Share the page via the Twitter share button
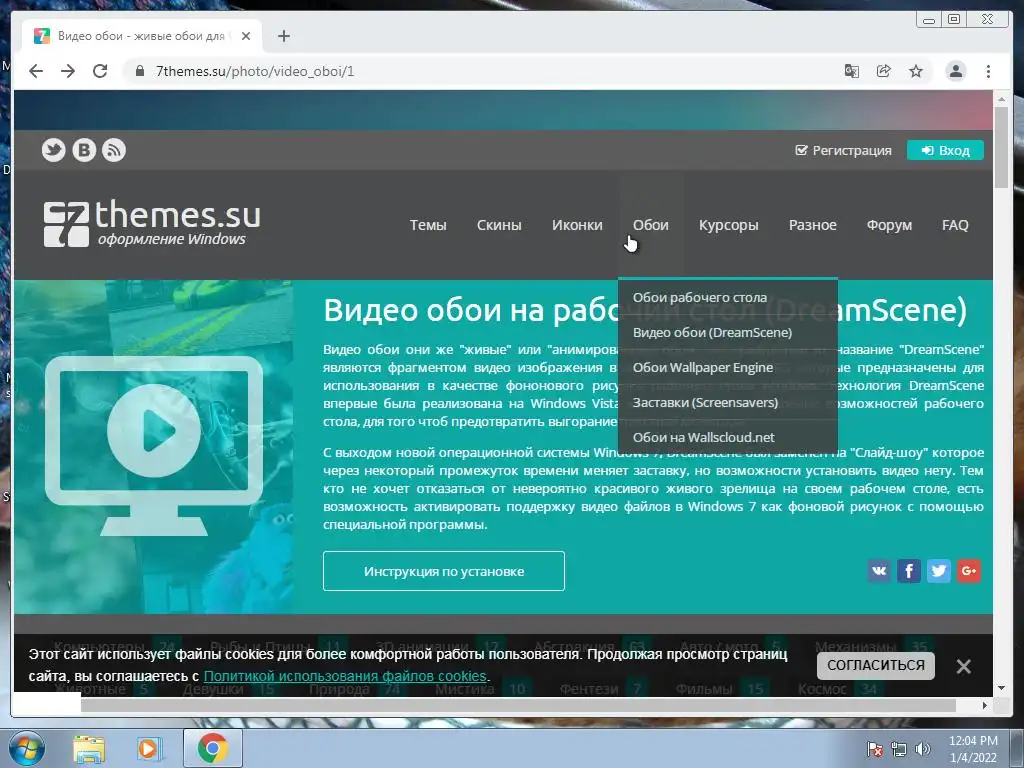This screenshot has height=768, width=1024. tap(939, 571)
